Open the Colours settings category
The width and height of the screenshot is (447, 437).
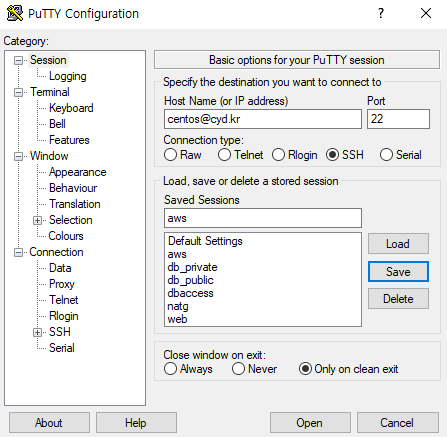click(x=66, y=236)
